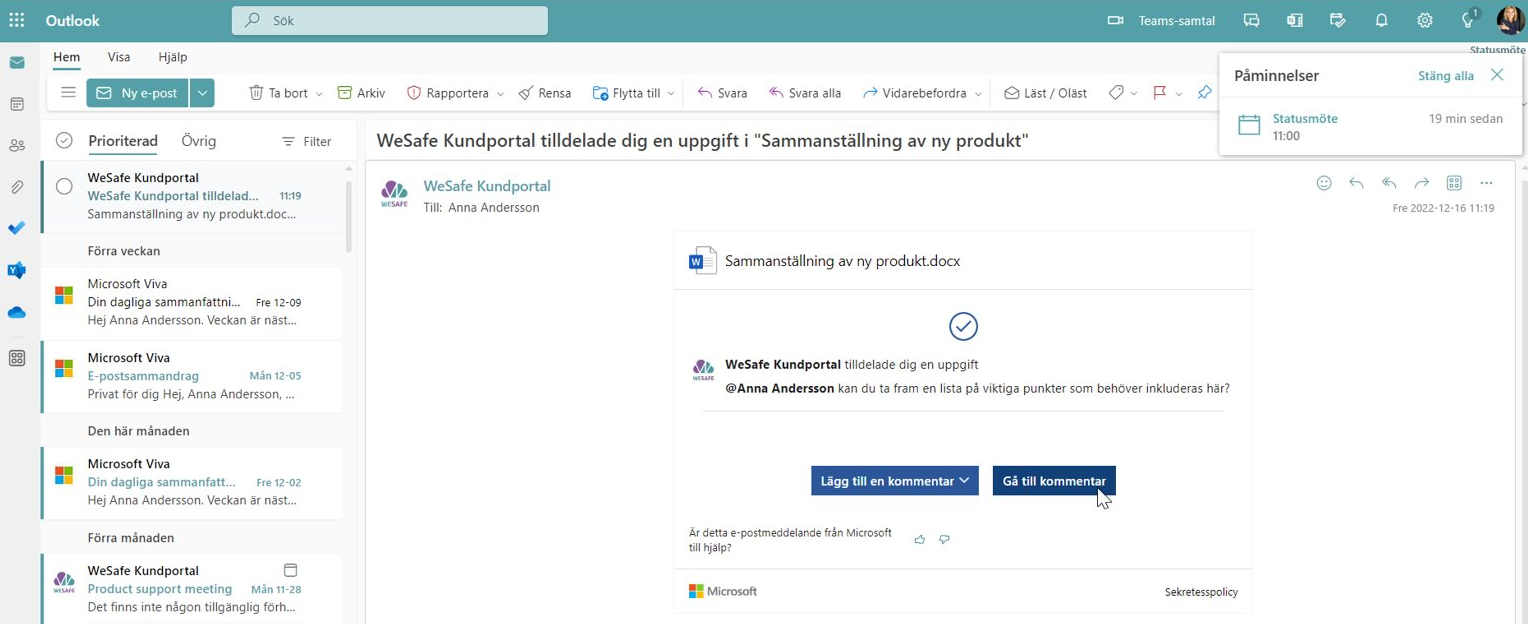
Task: Click Stäng alla in reminders panel
Action: 1445,76
